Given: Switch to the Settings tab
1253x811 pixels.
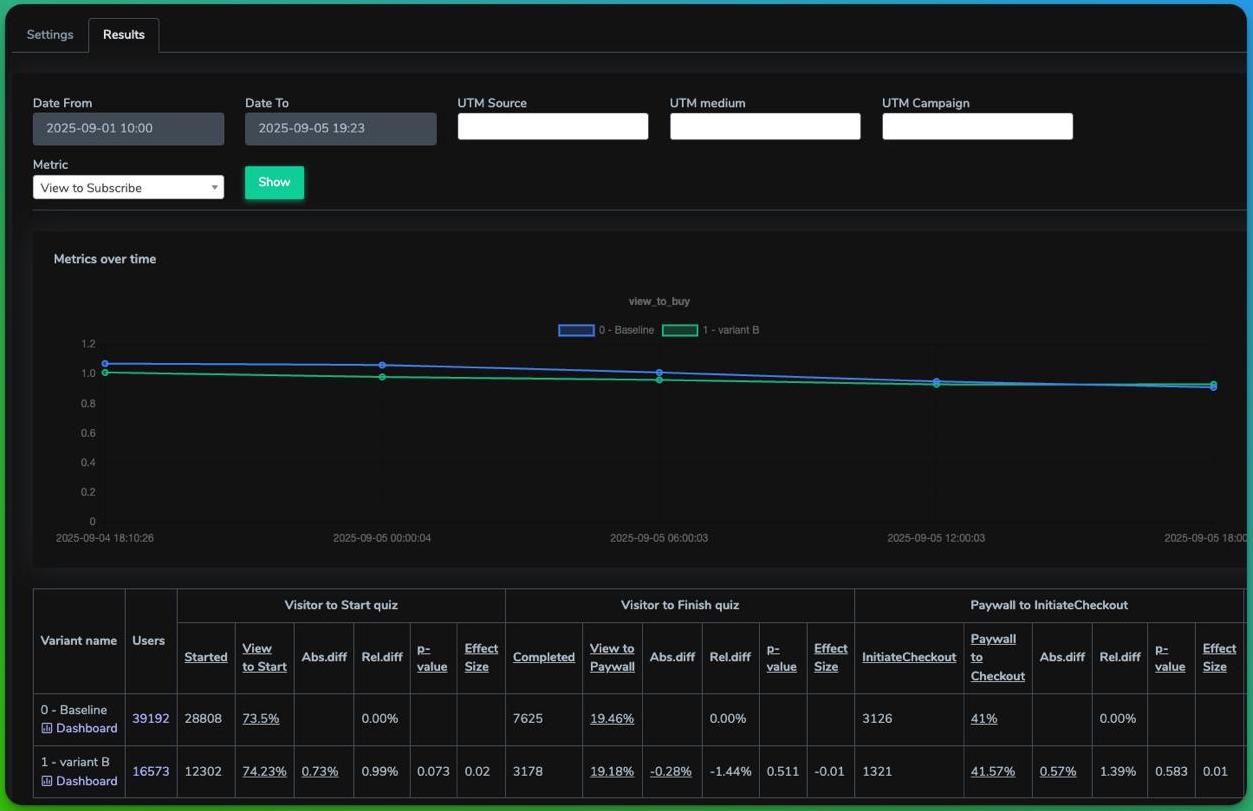Looking at the screenshot, I should (x=50, y=34).
